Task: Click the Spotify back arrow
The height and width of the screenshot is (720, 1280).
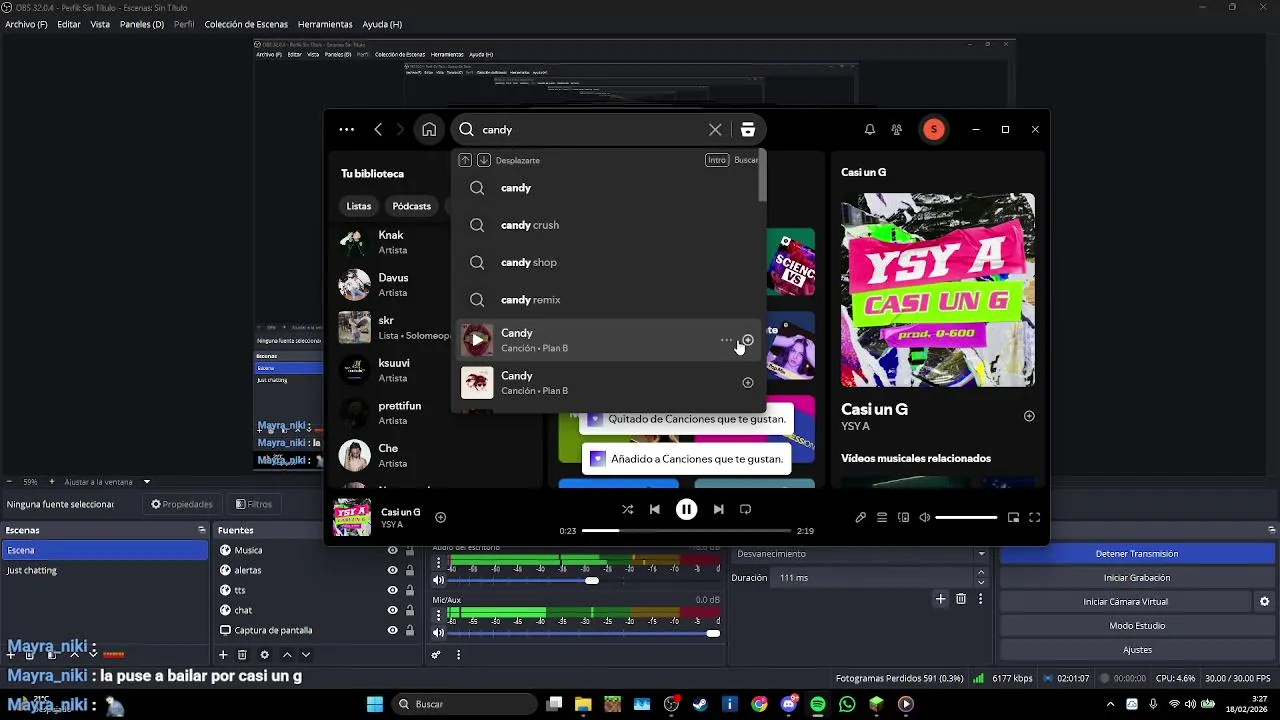Action: tap(378, 129)
